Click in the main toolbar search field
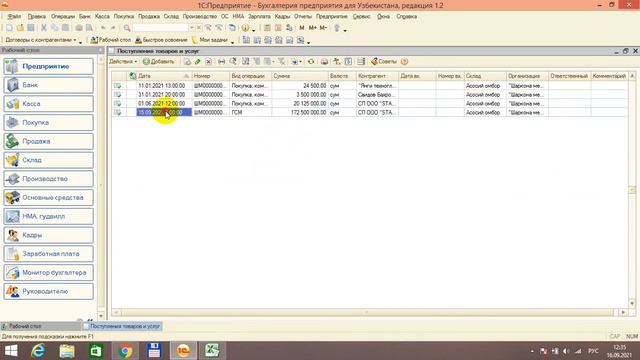640x360 pixels. pos(160,28)
